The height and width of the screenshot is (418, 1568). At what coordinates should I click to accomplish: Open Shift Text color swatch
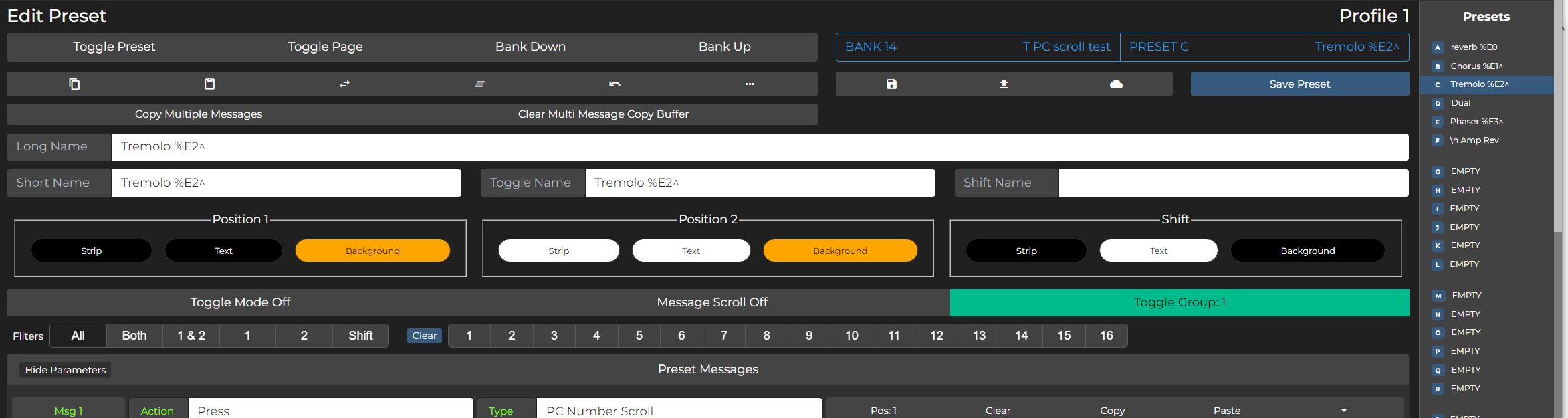click(x=1159, y=251)
